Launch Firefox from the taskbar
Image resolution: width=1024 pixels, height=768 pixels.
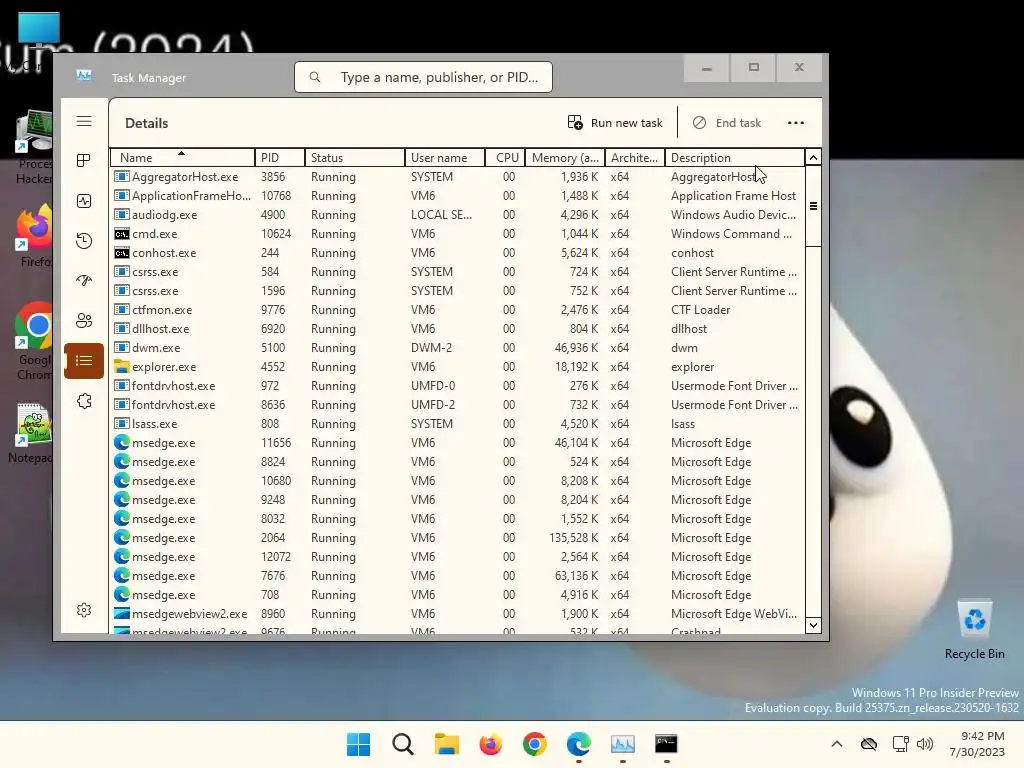[490, 744]
